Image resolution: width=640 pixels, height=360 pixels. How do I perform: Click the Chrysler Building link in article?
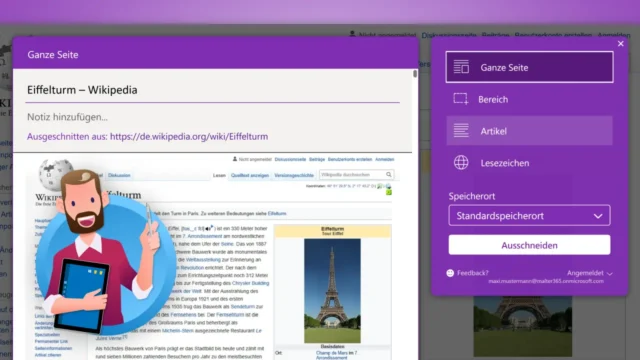(x=250, y=283)
